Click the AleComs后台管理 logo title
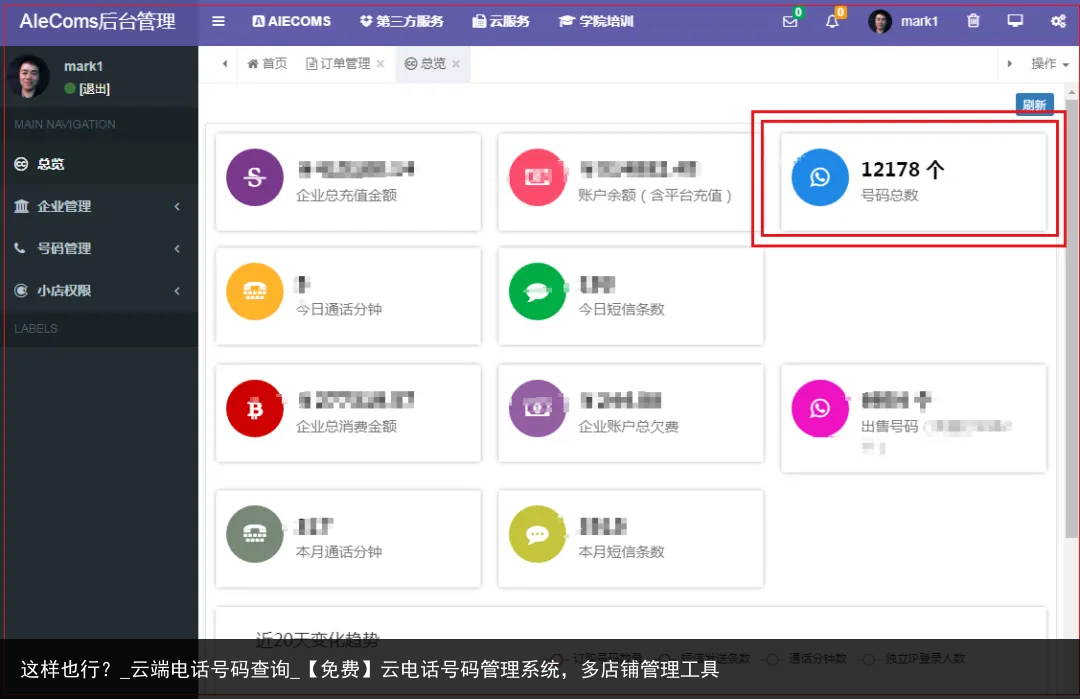1080x699 pixels. (x=98, y=21)
